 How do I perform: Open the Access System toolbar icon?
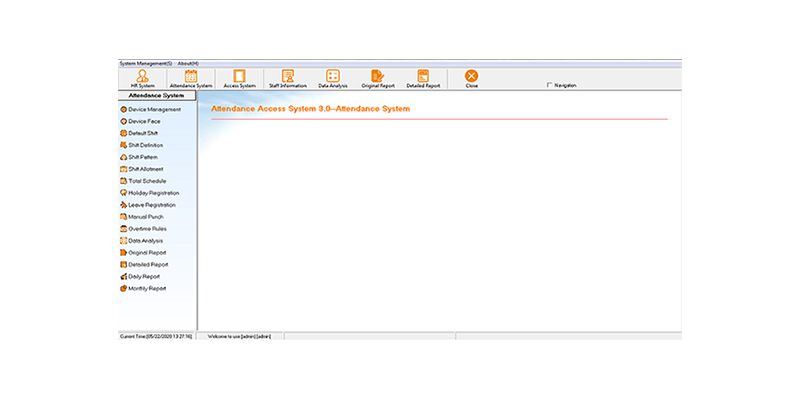tap(239, 79)
